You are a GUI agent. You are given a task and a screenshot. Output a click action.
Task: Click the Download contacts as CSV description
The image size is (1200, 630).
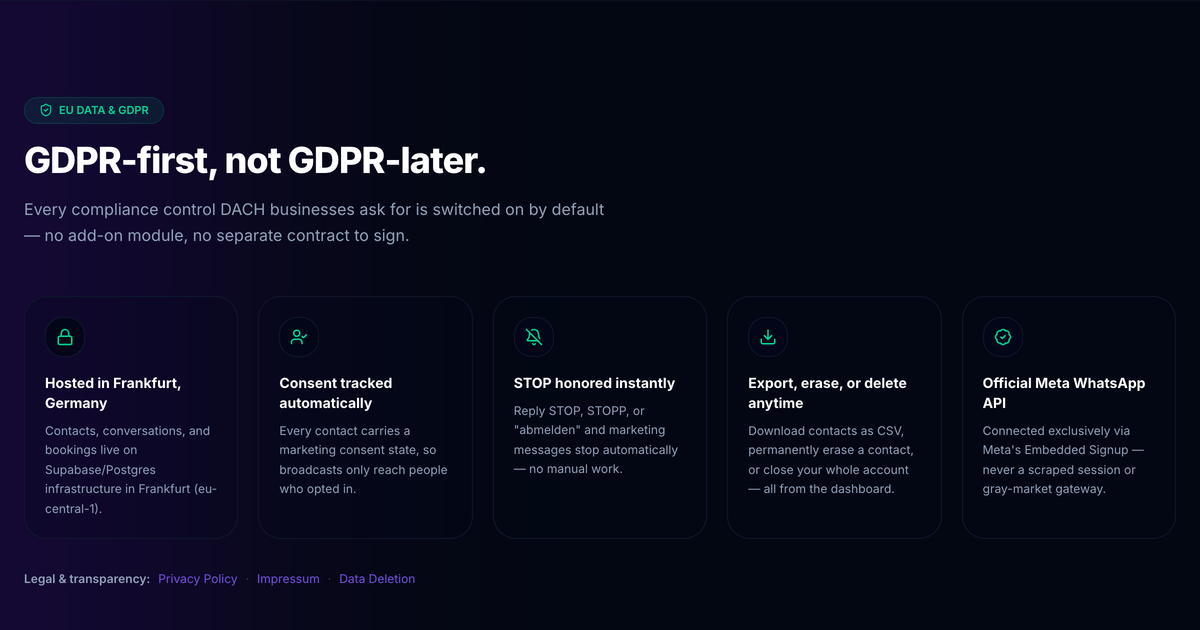click(x=829, y=460)
